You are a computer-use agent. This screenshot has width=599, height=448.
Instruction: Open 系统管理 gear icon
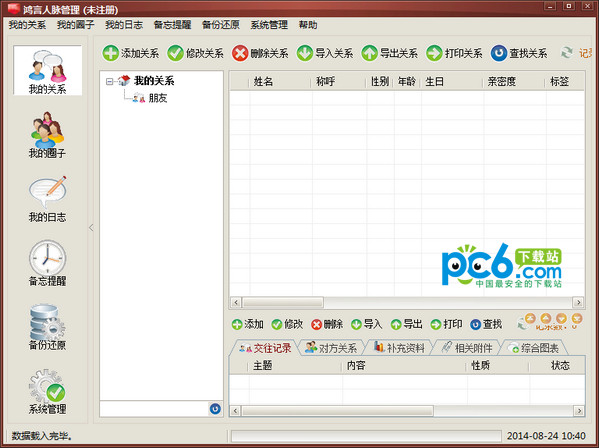(x=47, y=391)
